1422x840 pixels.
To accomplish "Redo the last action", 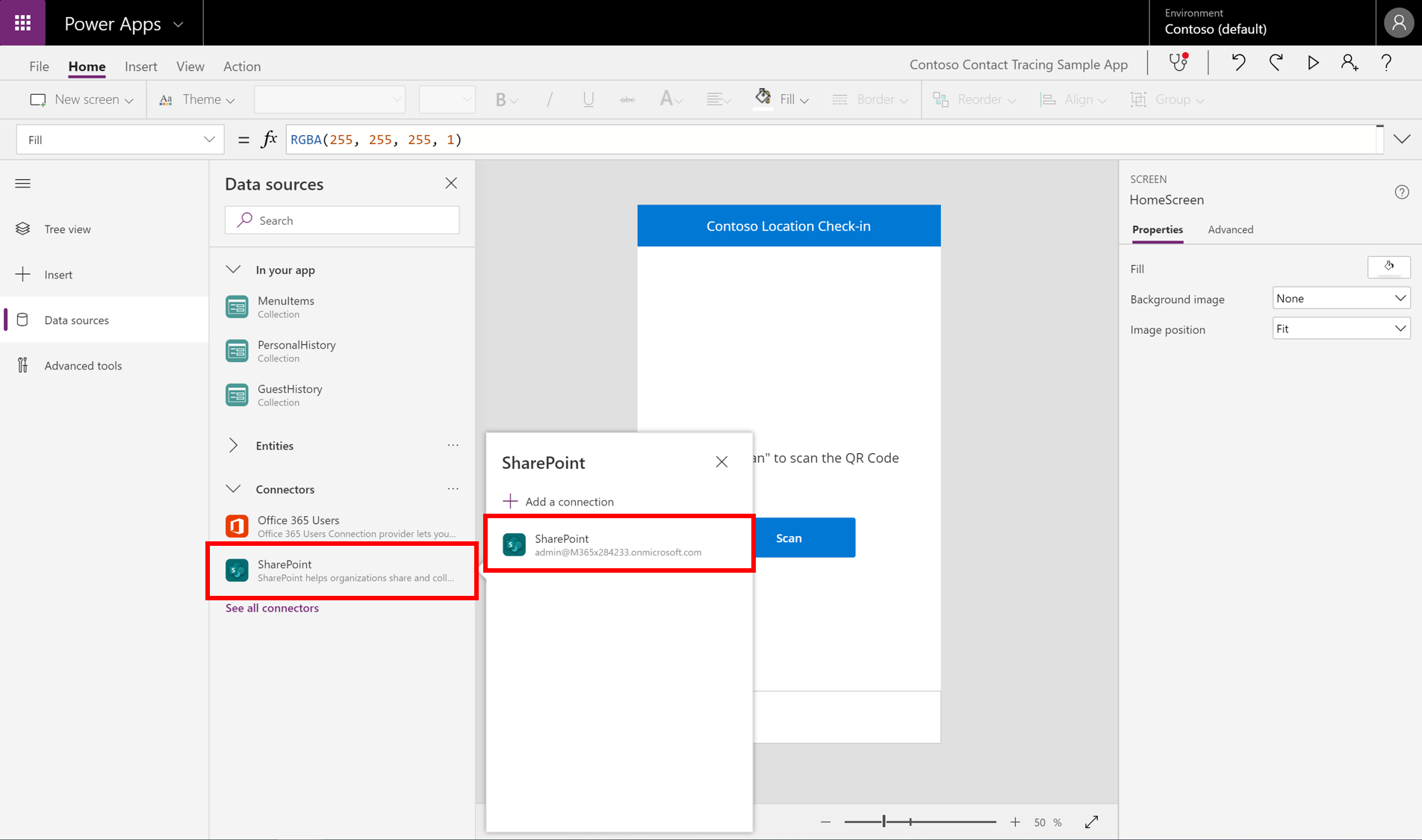I will pos(1276,63).
